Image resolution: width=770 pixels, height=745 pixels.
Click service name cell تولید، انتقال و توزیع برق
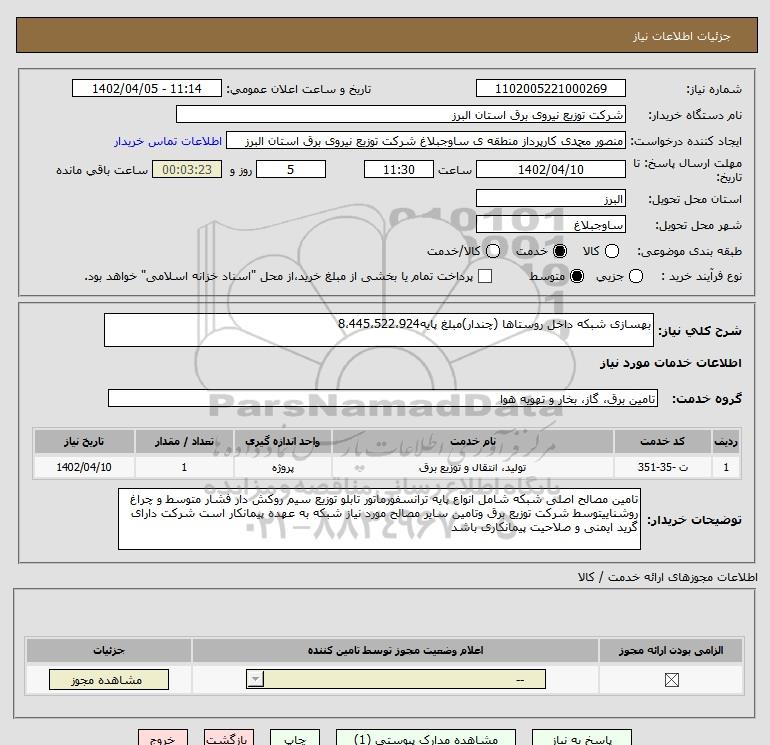click(473, 467)
